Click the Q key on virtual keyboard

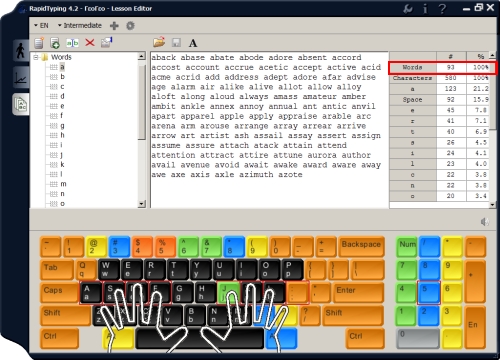click(x=86, y=270)
